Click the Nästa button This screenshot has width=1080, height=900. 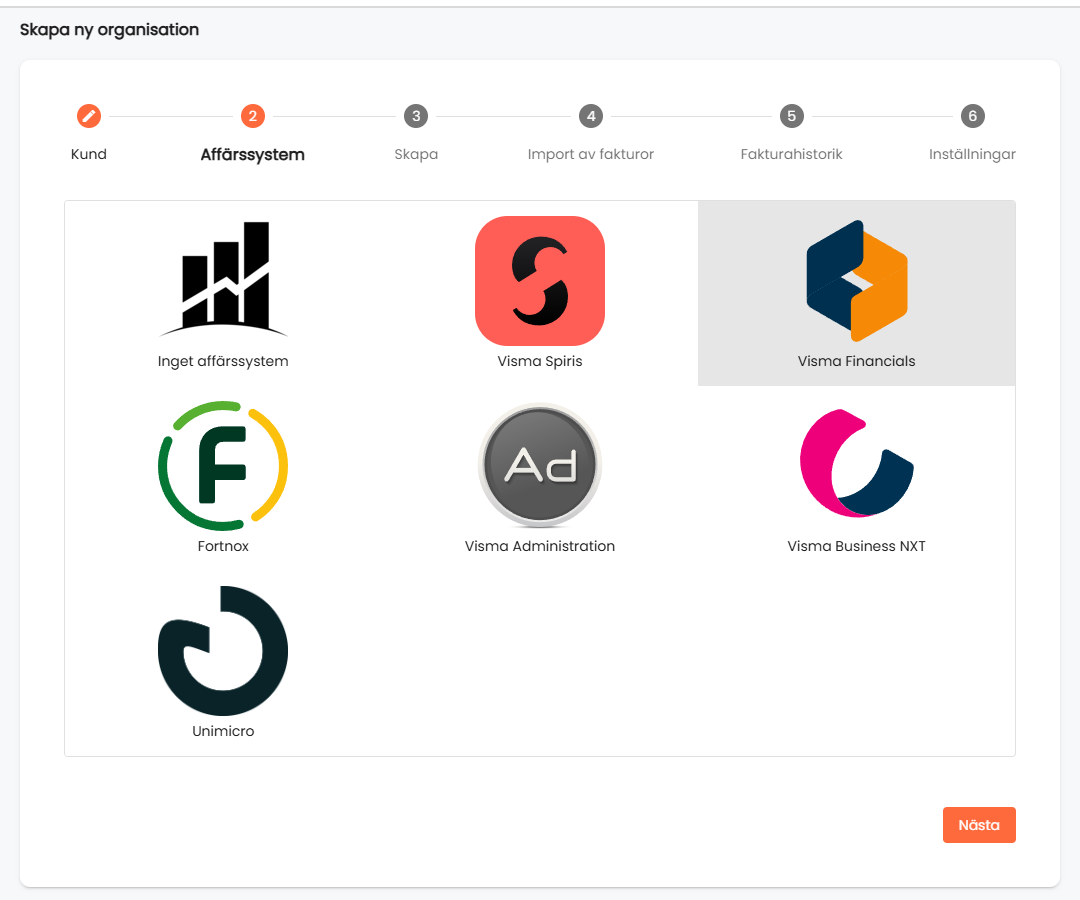(x=979, y=825)
